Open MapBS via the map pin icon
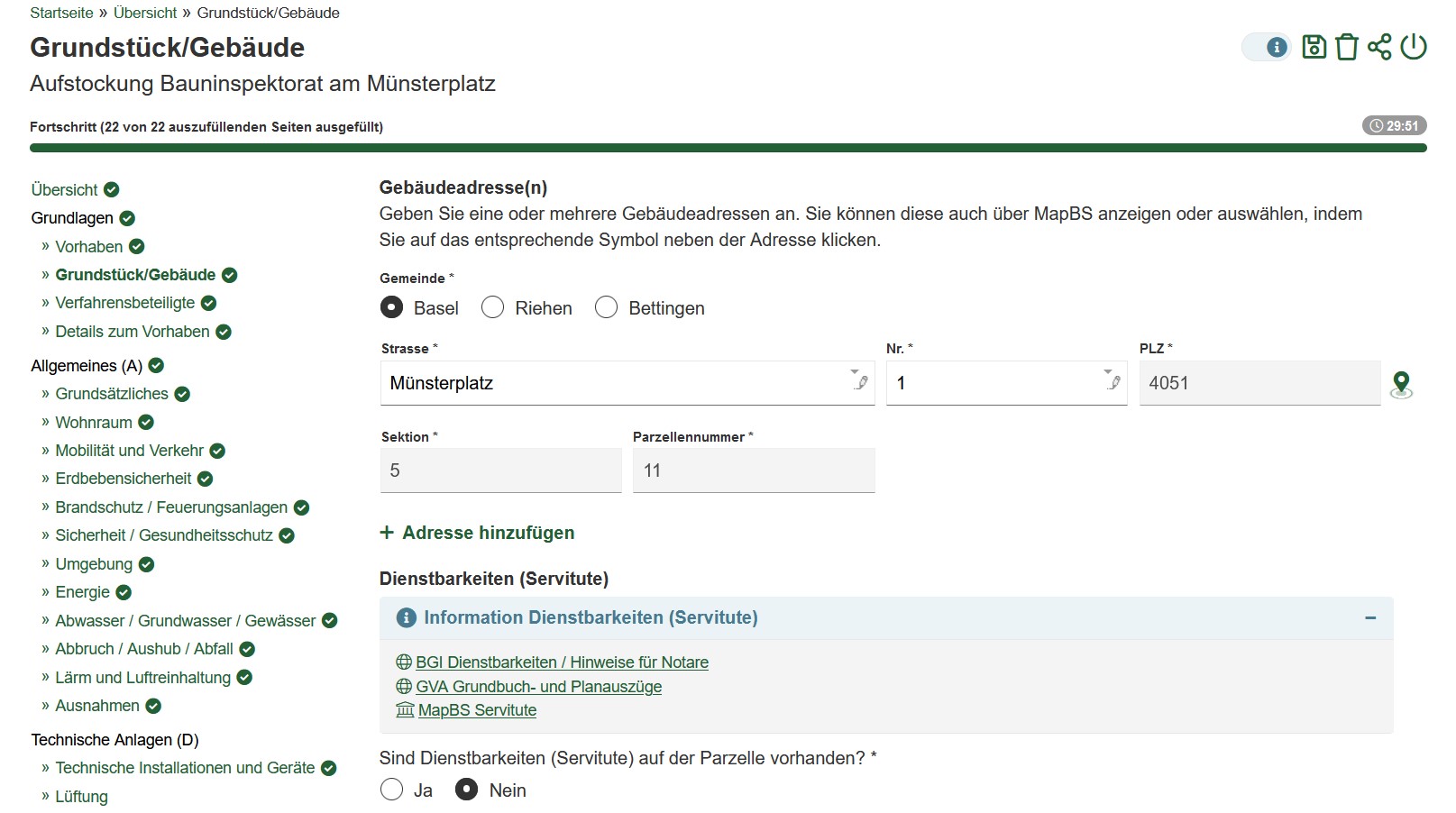Screen dimensions: 1456x813 [x=1401, y=385]
